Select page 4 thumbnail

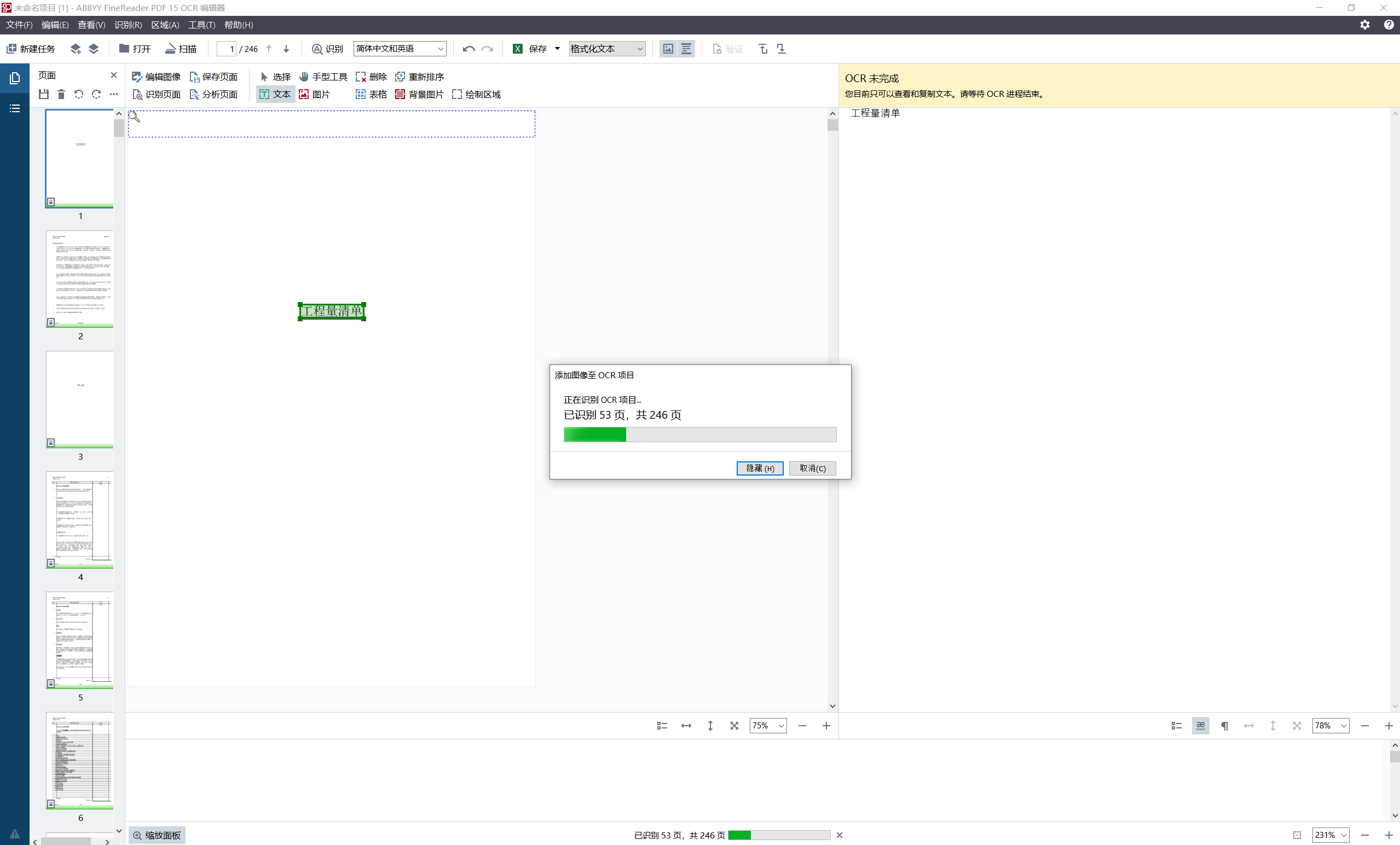(x=79, y=520)
